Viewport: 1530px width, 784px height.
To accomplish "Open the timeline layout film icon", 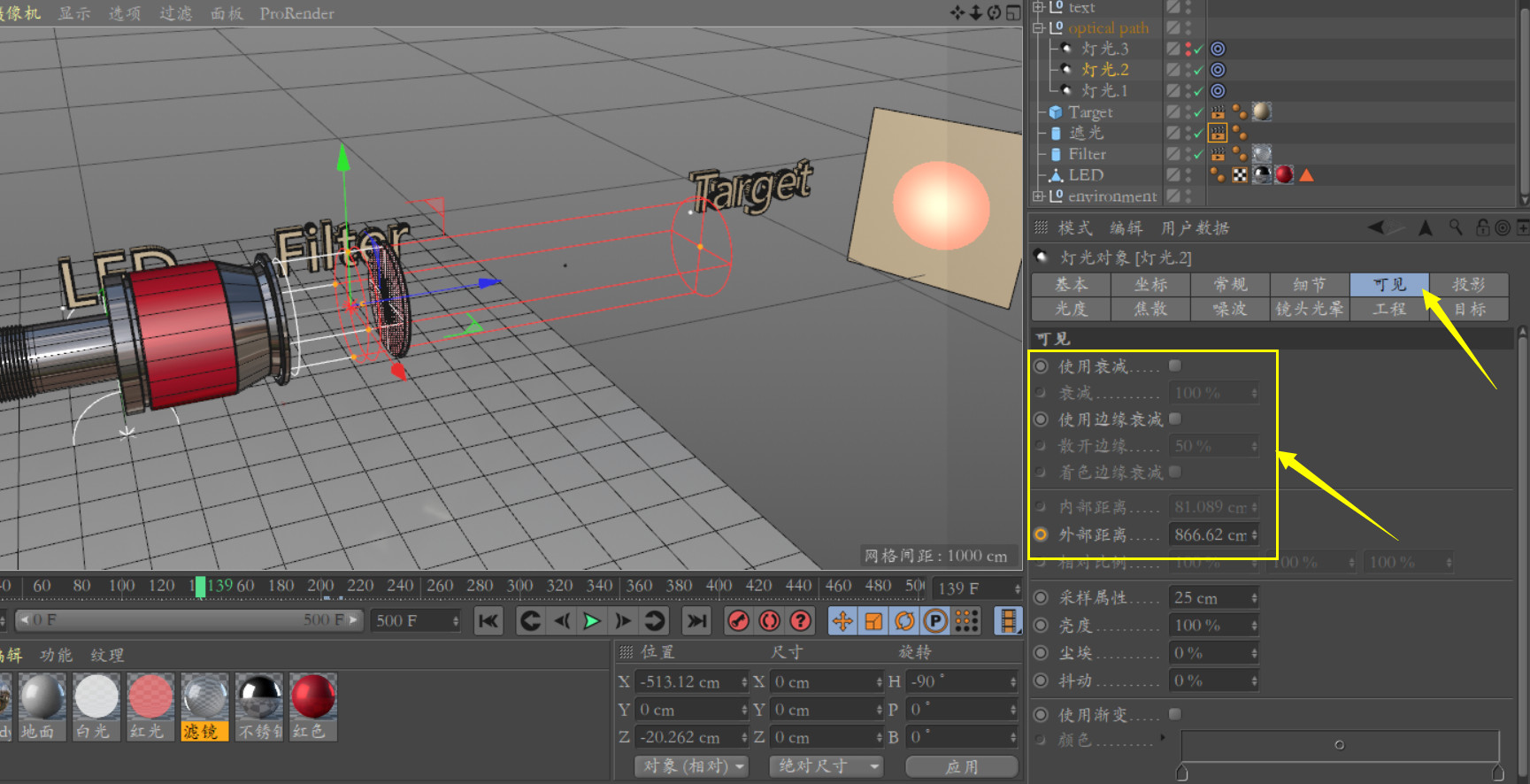I will [x=1008, y=621].
